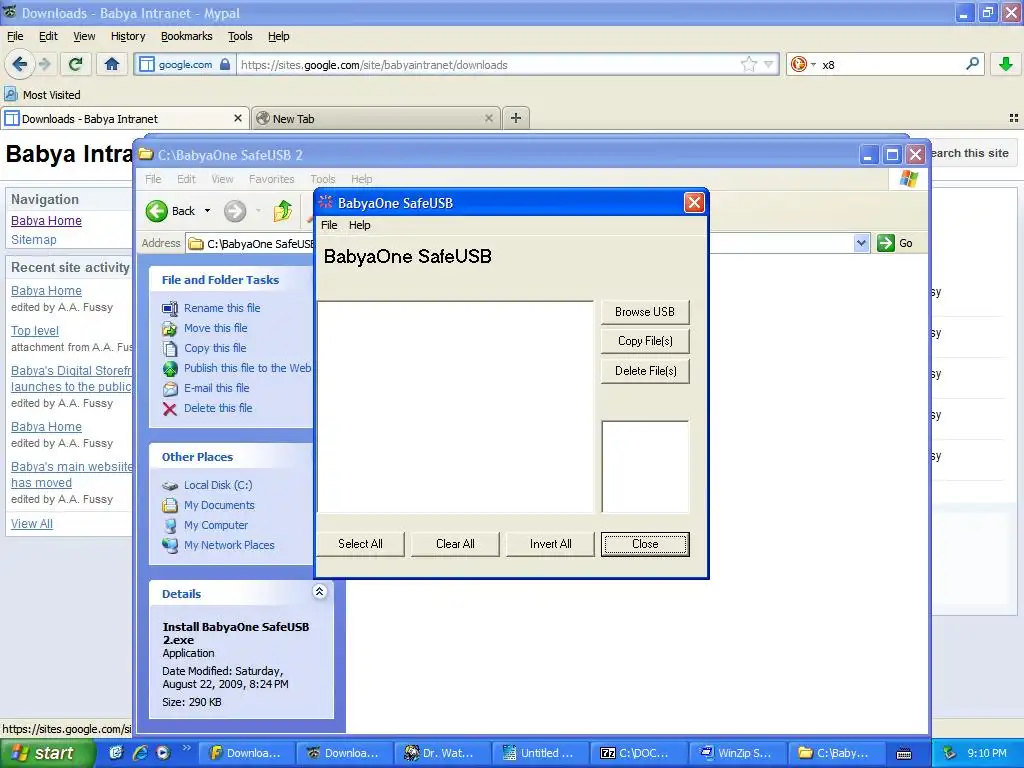Open the Explorer Address bar dropdown
Screen dimensions: 1024x768
[x=861, y=244]
